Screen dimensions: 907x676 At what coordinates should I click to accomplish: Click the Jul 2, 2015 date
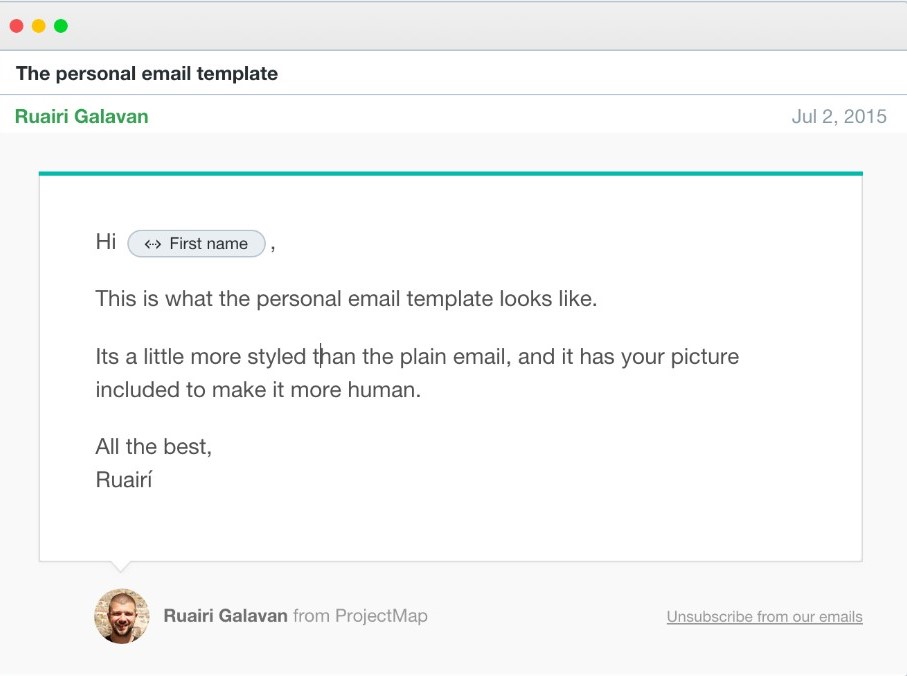coord(839,116)
